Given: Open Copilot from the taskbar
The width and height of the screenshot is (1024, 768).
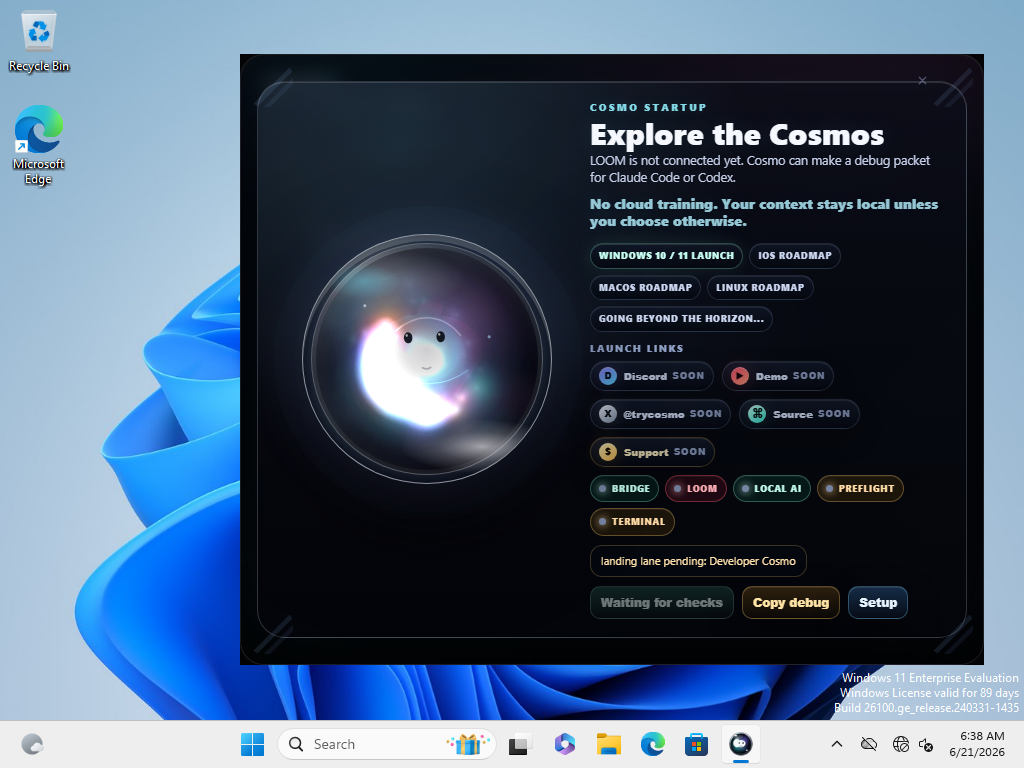Looking at the screenshot, I should click(564, 744).
